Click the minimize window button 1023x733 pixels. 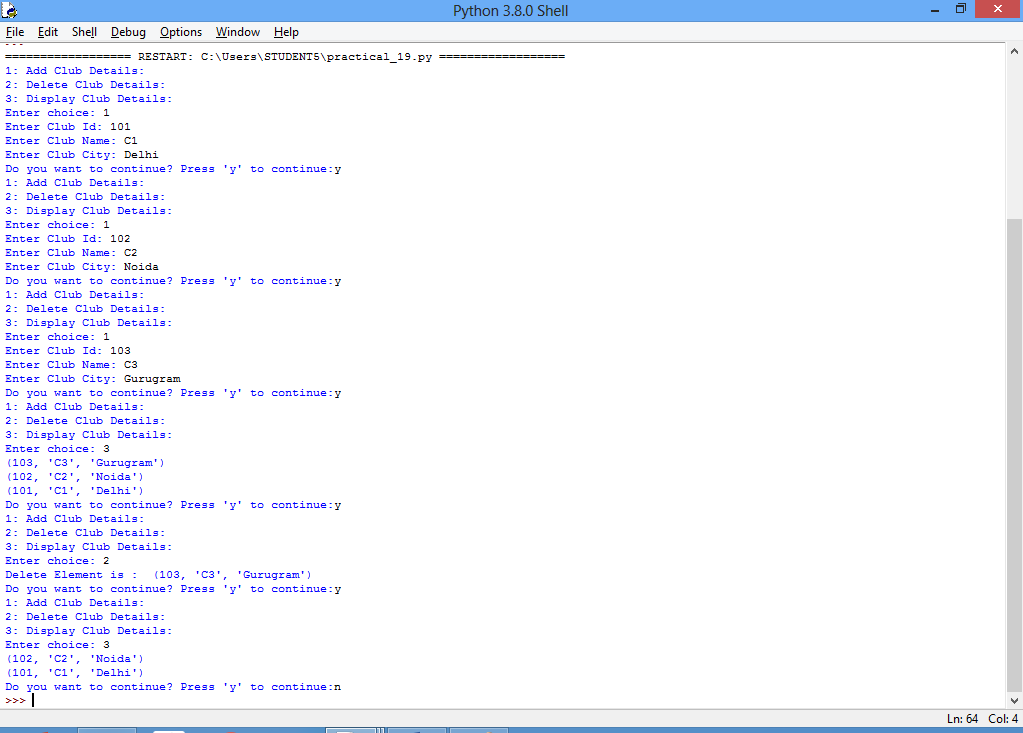936,9
